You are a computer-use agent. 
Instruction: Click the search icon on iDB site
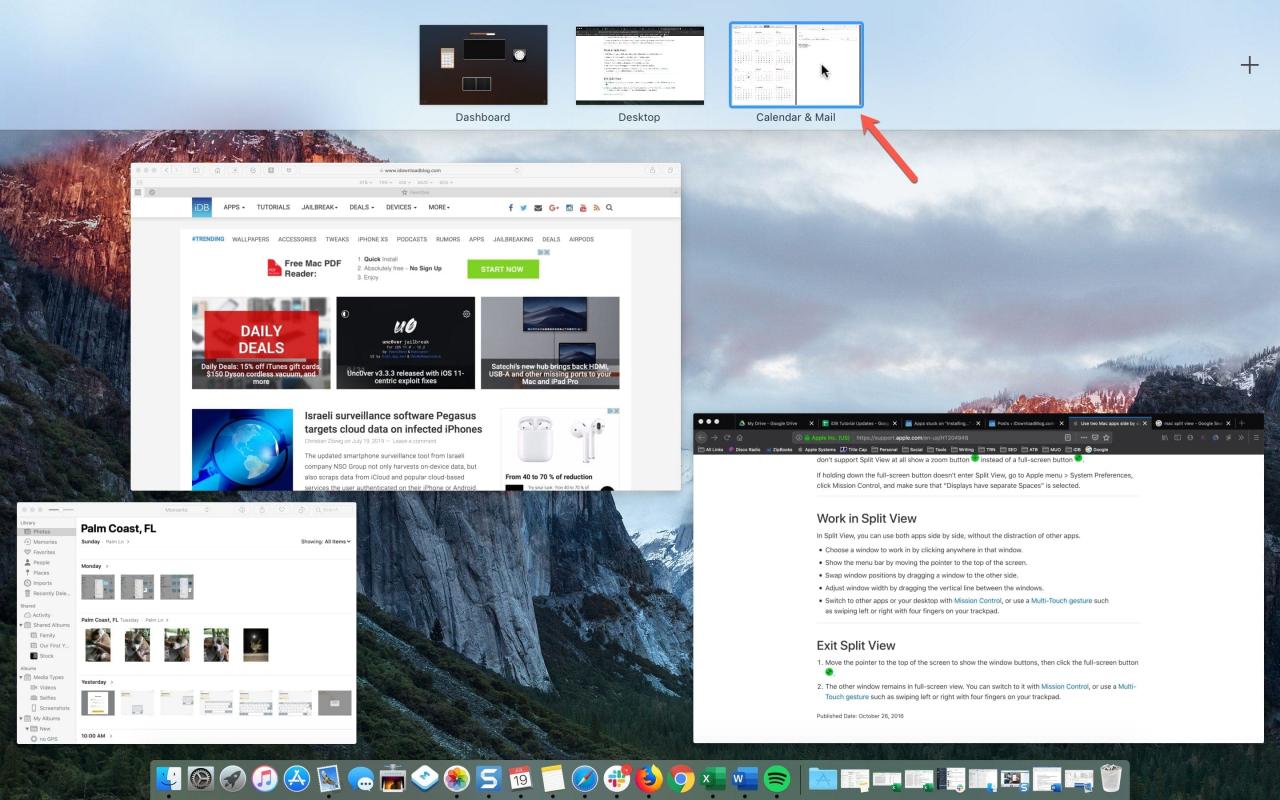(609, 207)
